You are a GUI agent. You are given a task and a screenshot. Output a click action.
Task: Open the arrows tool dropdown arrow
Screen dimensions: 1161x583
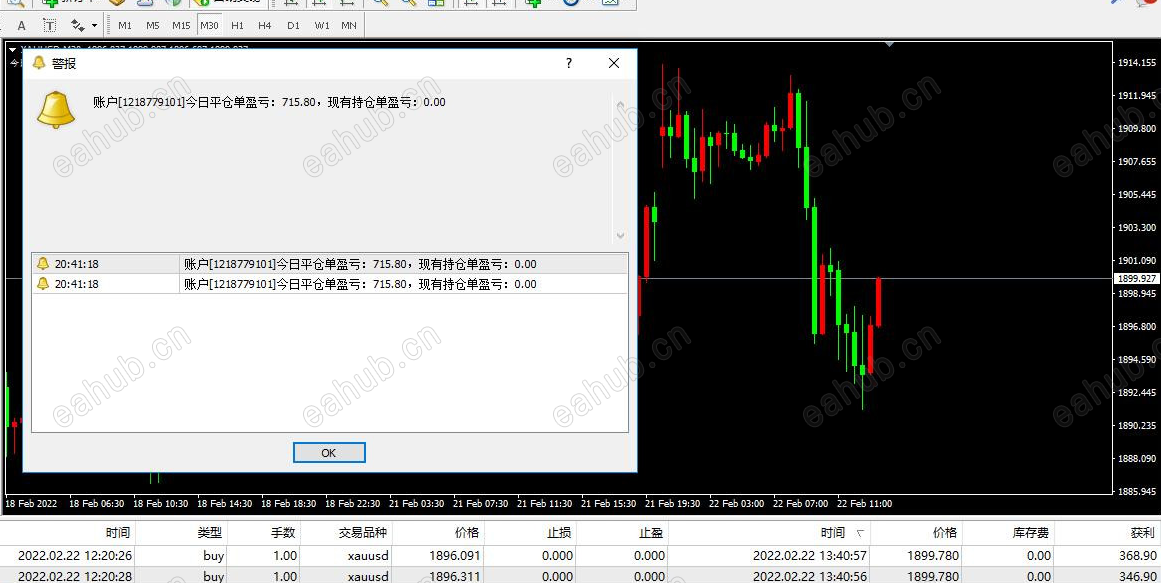point(94,26)
